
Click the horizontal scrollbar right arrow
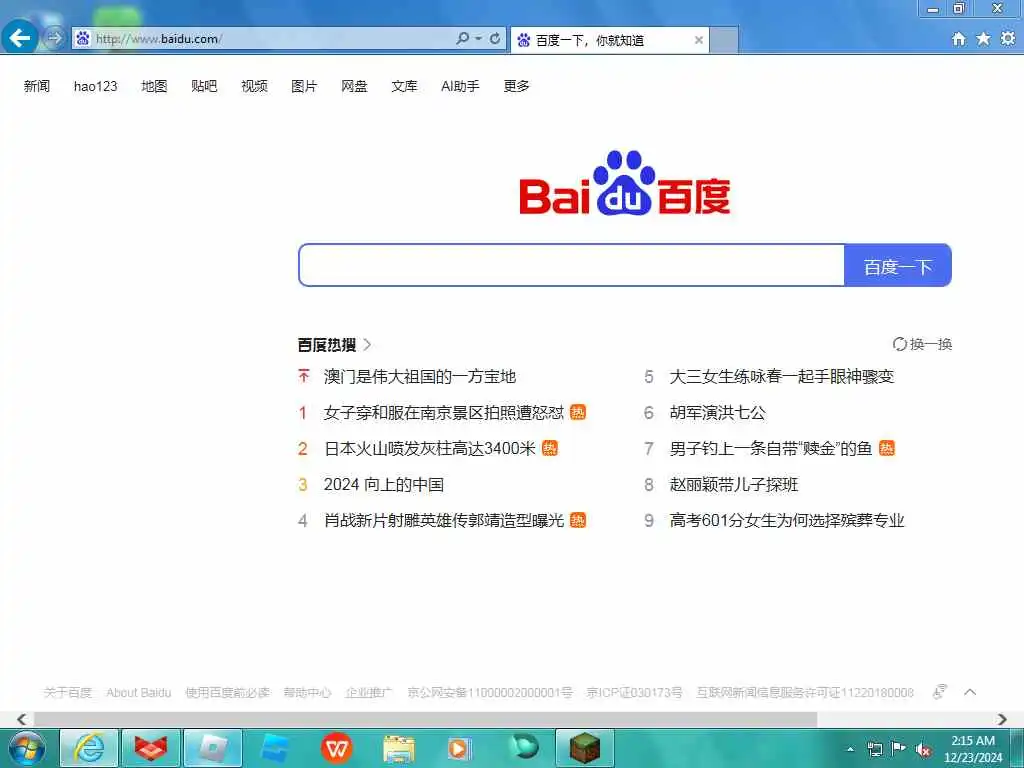(1002, 719)
